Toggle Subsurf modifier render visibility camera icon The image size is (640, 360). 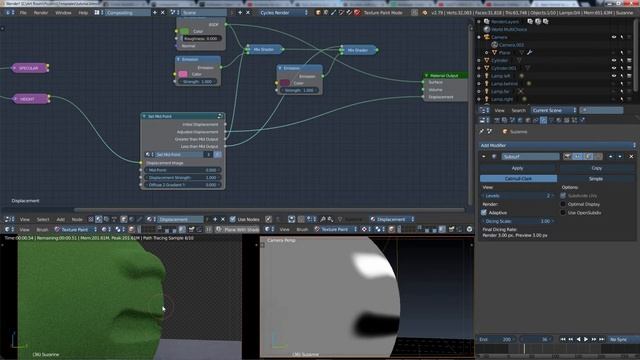(x=567, y=156)
